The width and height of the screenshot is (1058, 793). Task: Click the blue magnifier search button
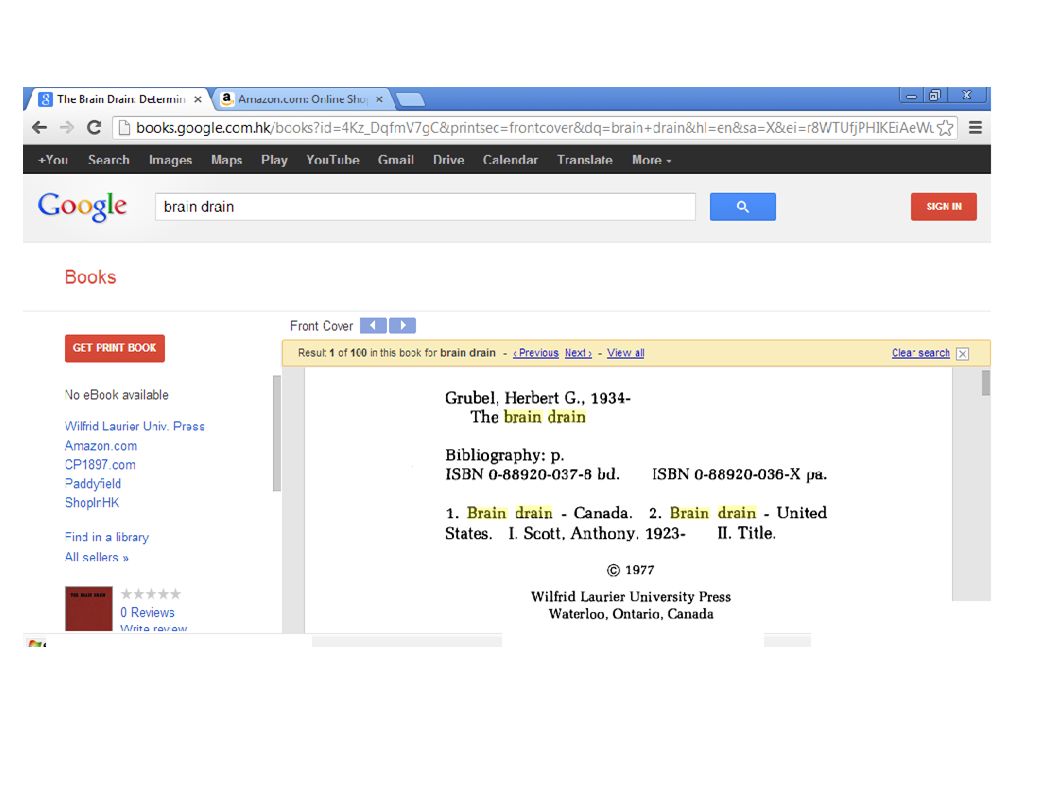tap(742, 207)
